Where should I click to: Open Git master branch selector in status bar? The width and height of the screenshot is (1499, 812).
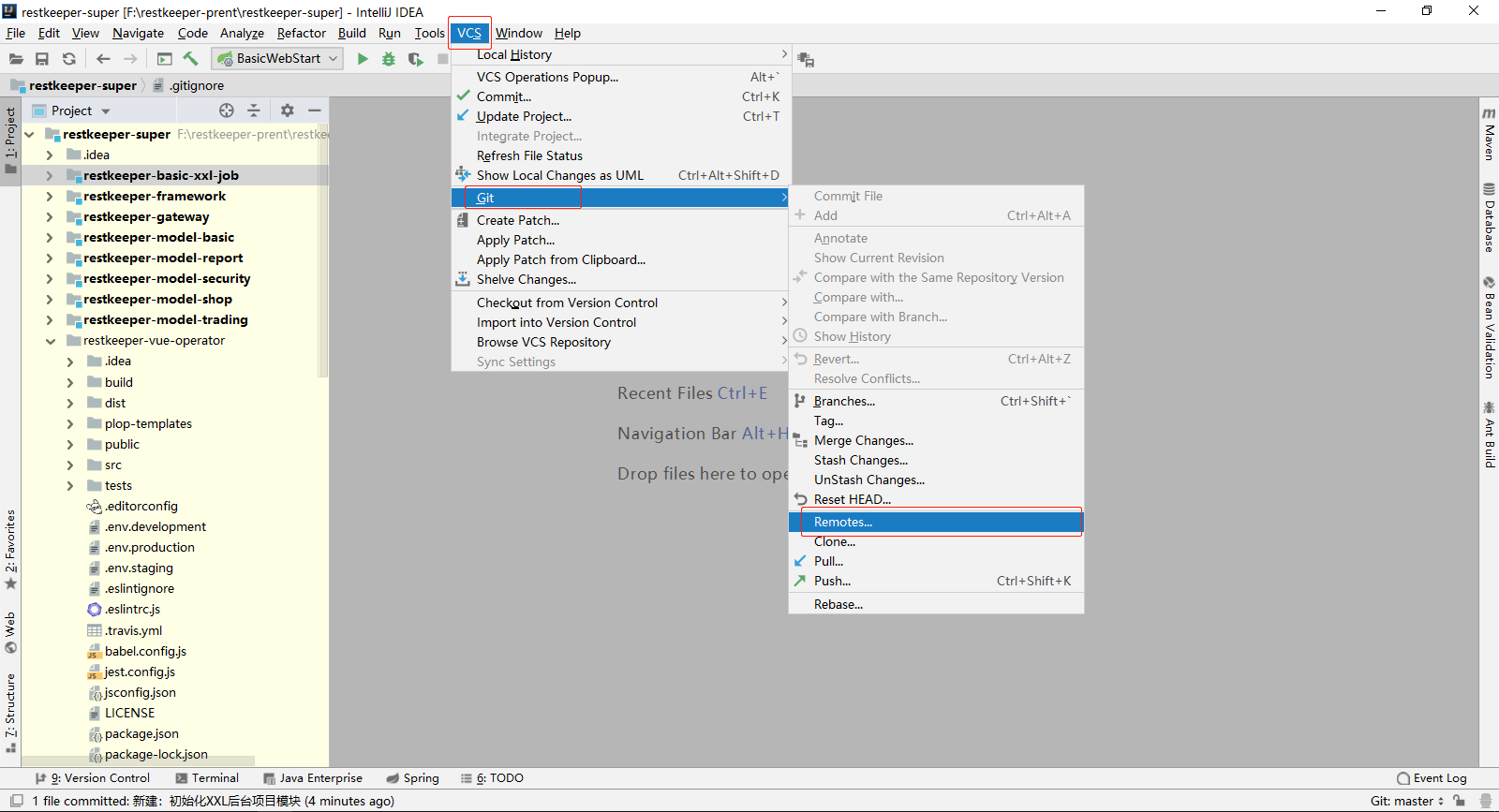click(1407, 801)
